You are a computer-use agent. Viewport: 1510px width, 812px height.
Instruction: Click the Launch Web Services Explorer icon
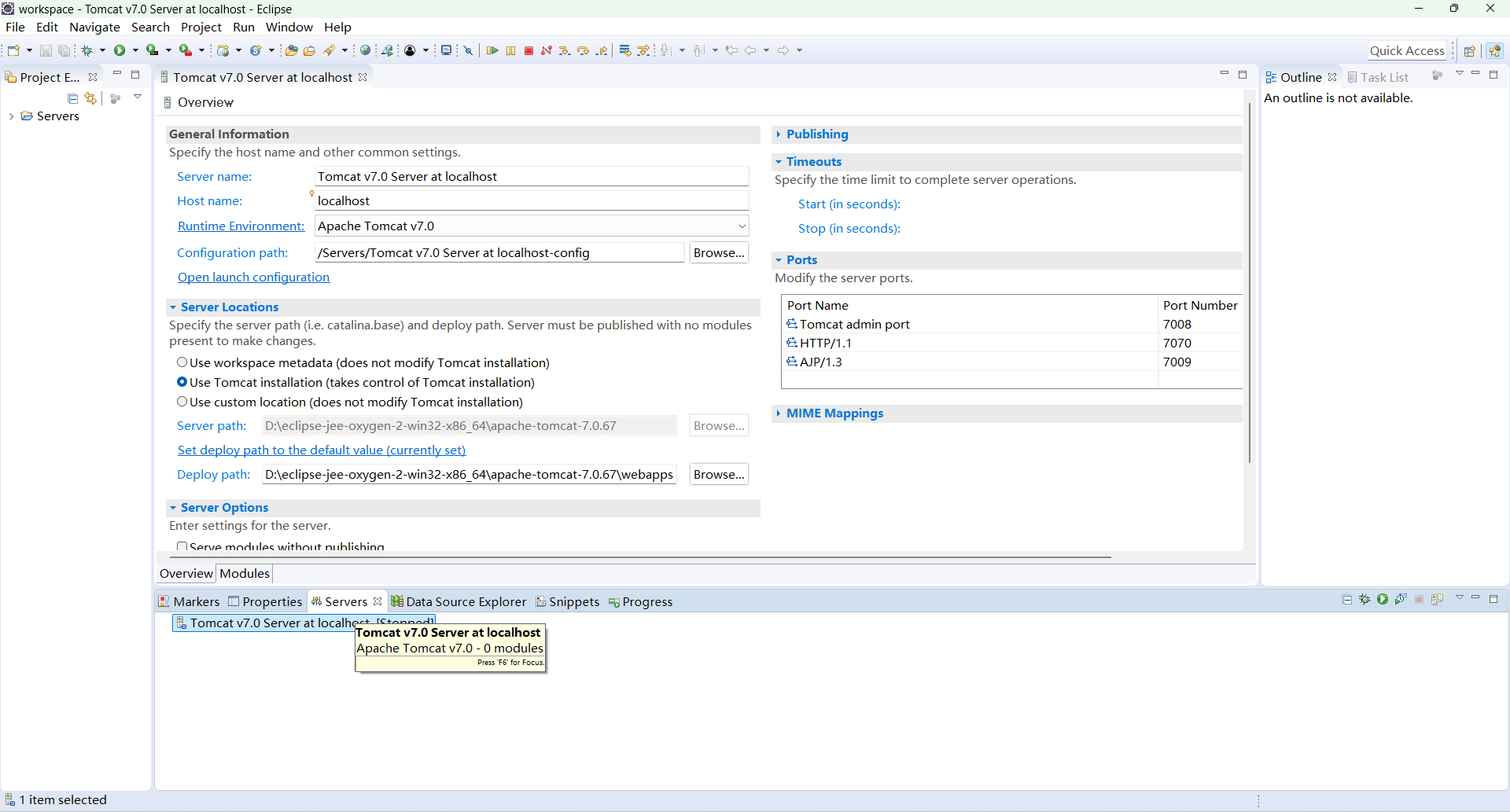click(x=387, y=50)
